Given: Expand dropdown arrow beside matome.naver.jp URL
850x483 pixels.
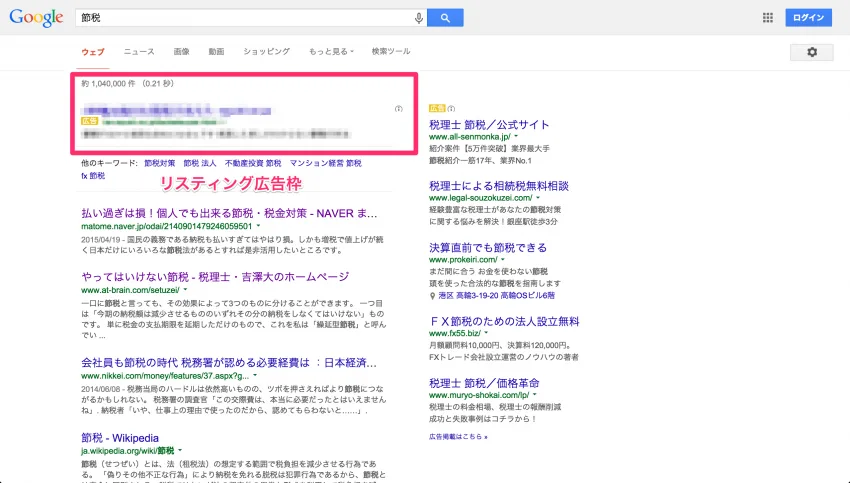Looking at the screenshot, I should click(258, 226).
